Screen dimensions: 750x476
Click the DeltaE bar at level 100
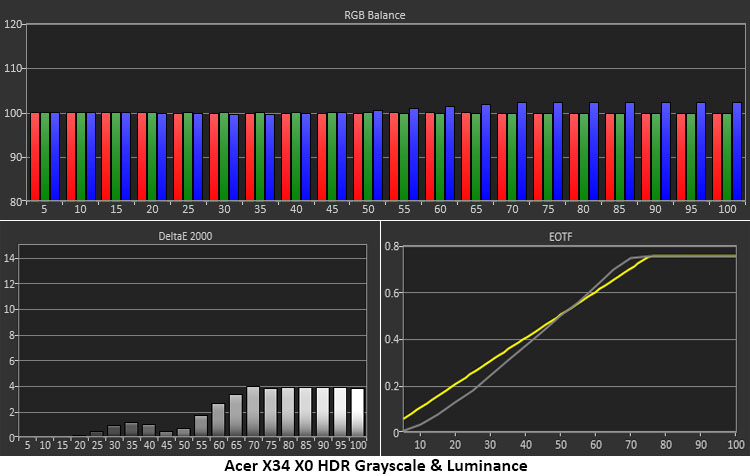358,412
